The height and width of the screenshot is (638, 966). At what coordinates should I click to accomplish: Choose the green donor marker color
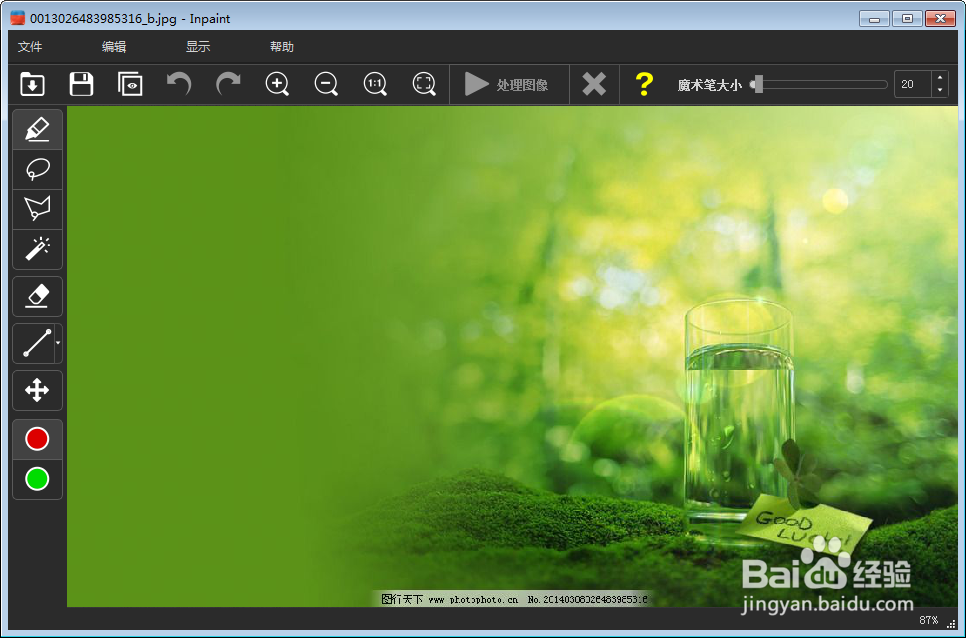pos(38,479)
